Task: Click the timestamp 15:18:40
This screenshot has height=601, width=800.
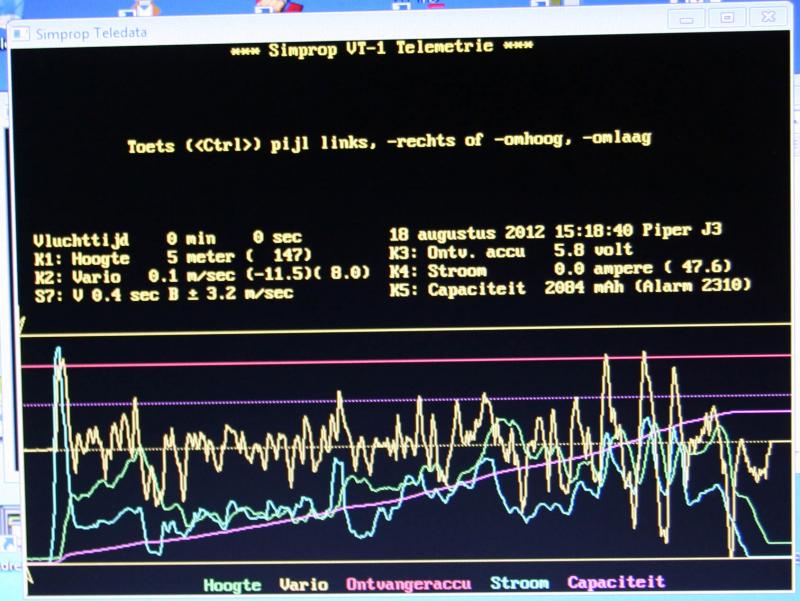Action: [x=593, y=231]
